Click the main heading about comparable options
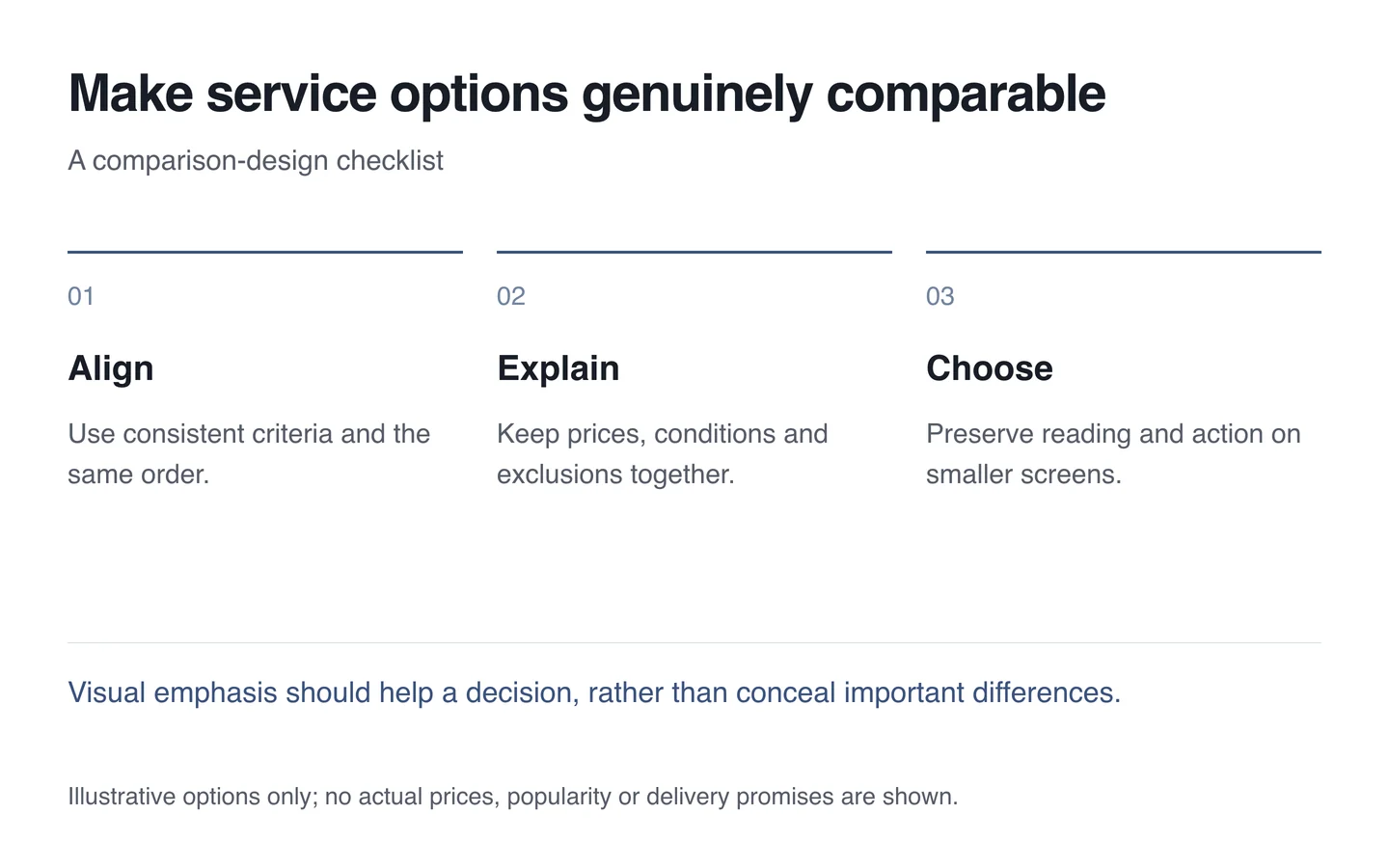The height and width of the screenshot is (868, 1389). (x=586, y=94)
